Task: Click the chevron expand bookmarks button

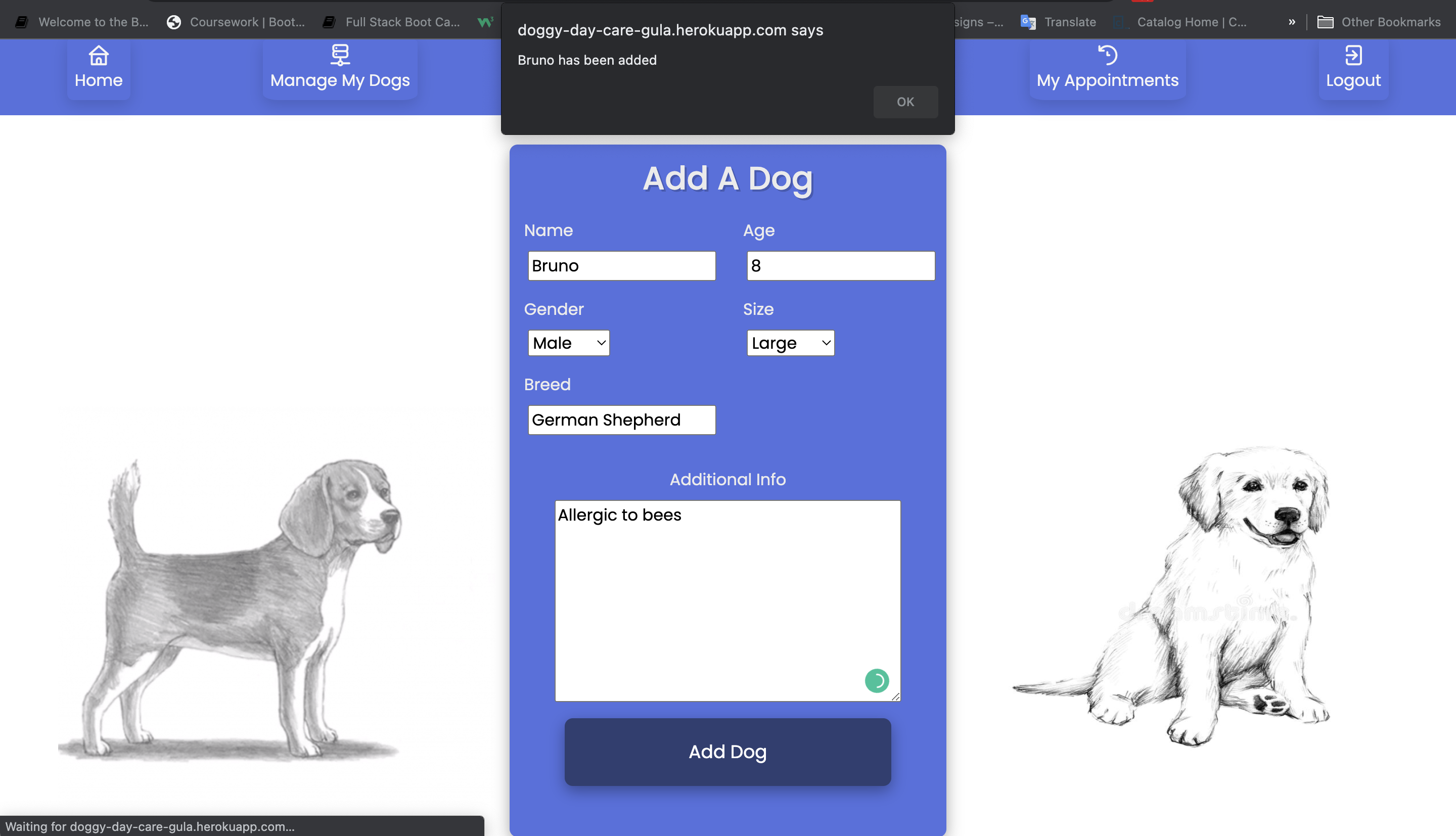Action: click(1293, 21)
